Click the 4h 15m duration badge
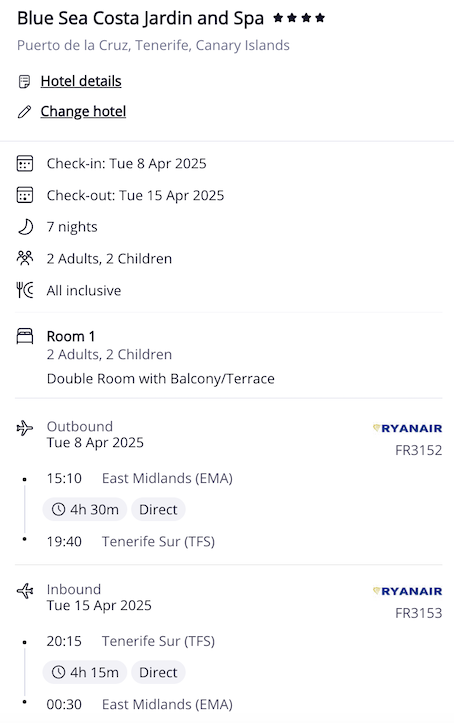Screen dimensions: 454x723 (85, 672)
